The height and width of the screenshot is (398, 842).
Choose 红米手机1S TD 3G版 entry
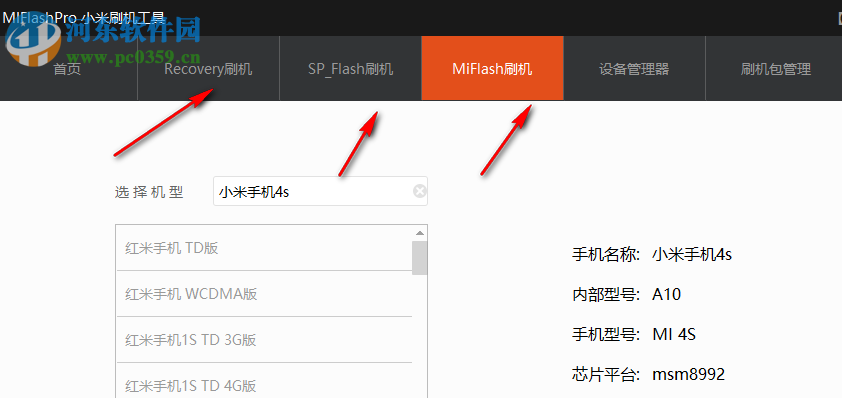coord(264,340)
